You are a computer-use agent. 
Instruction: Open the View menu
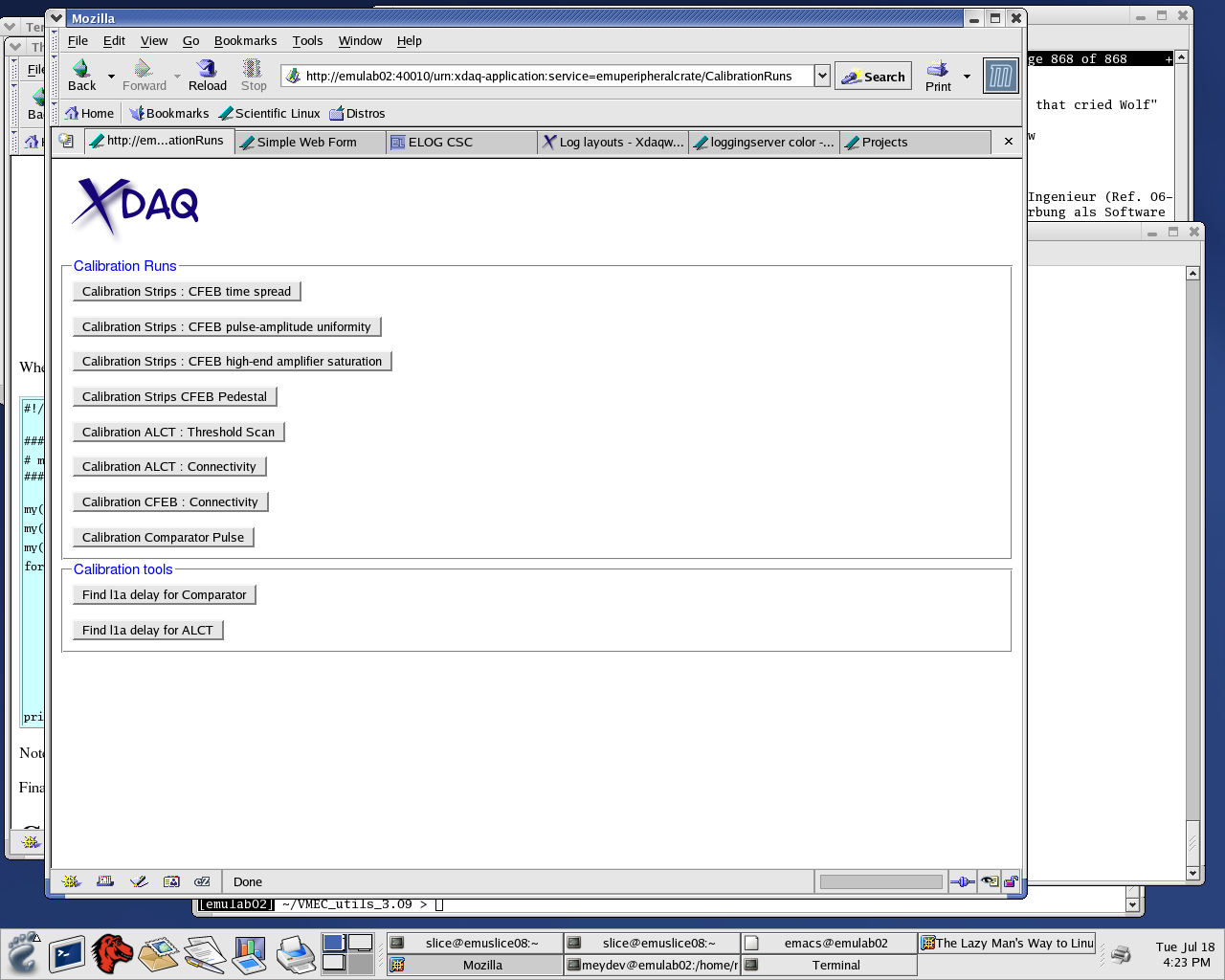[154, 40]
